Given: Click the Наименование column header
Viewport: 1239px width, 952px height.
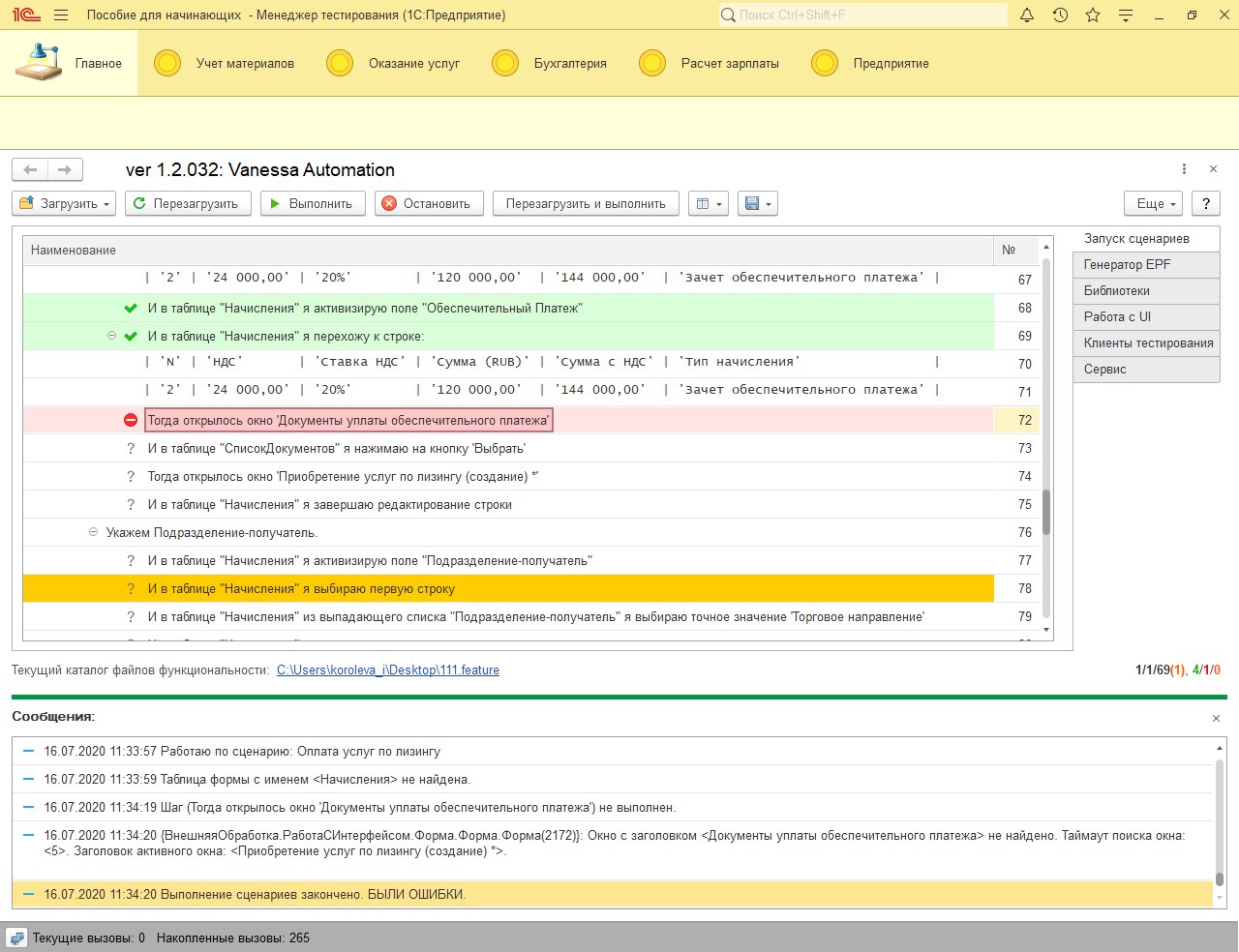Looking at the screenshot, I should tap(508, 250).
